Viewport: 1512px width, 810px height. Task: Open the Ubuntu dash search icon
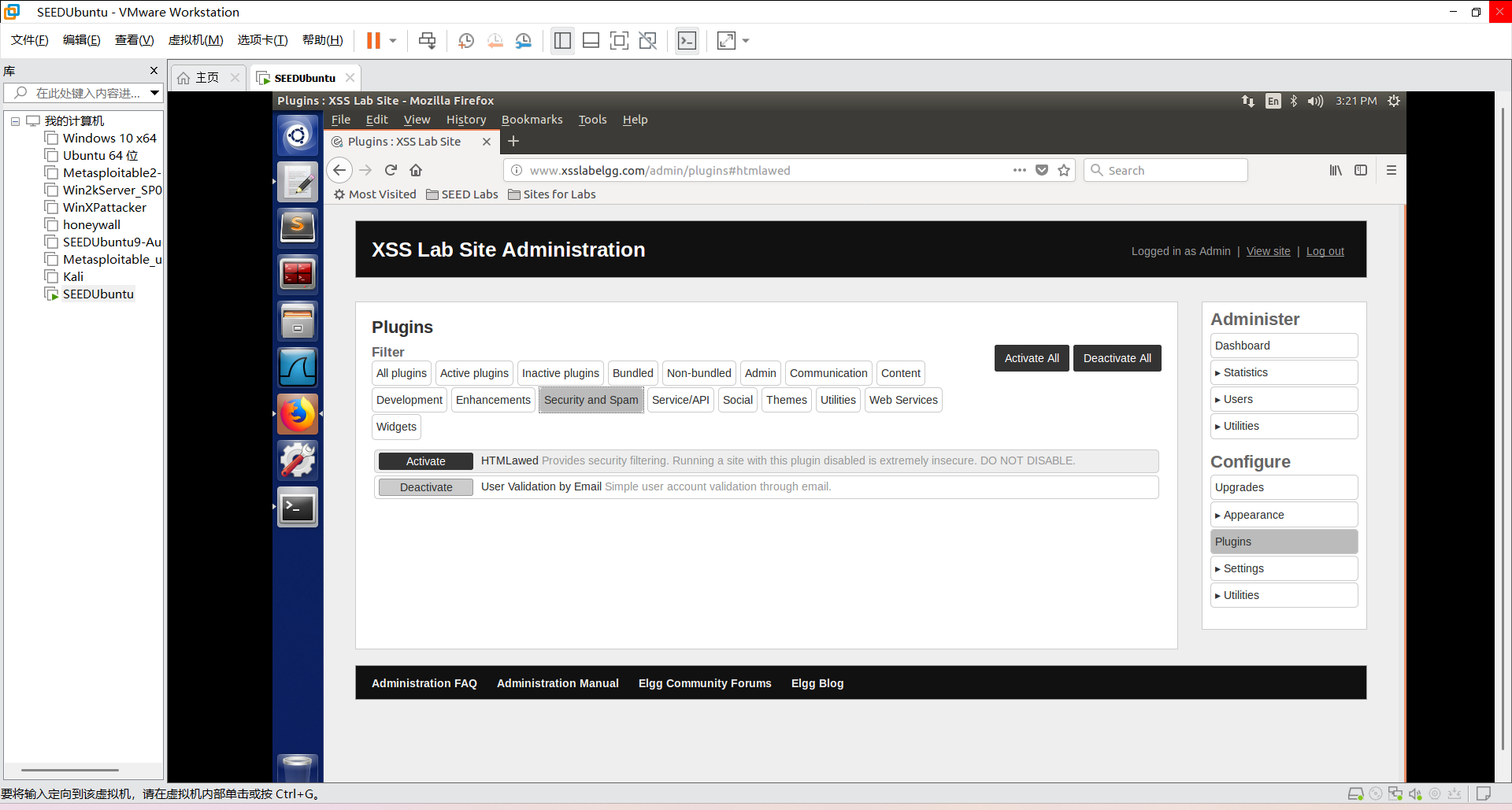tap(298, 135)
